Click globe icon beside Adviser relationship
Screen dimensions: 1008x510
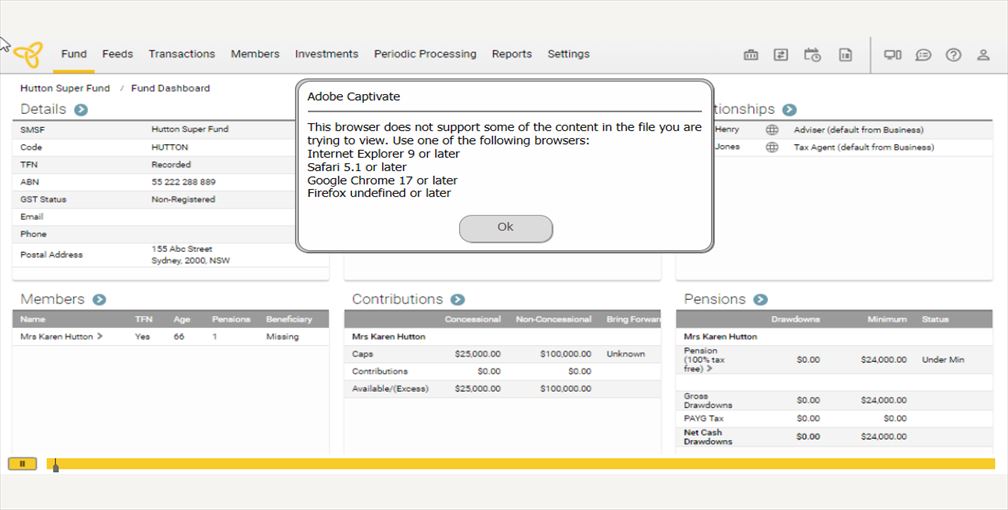tap(772, 129)
